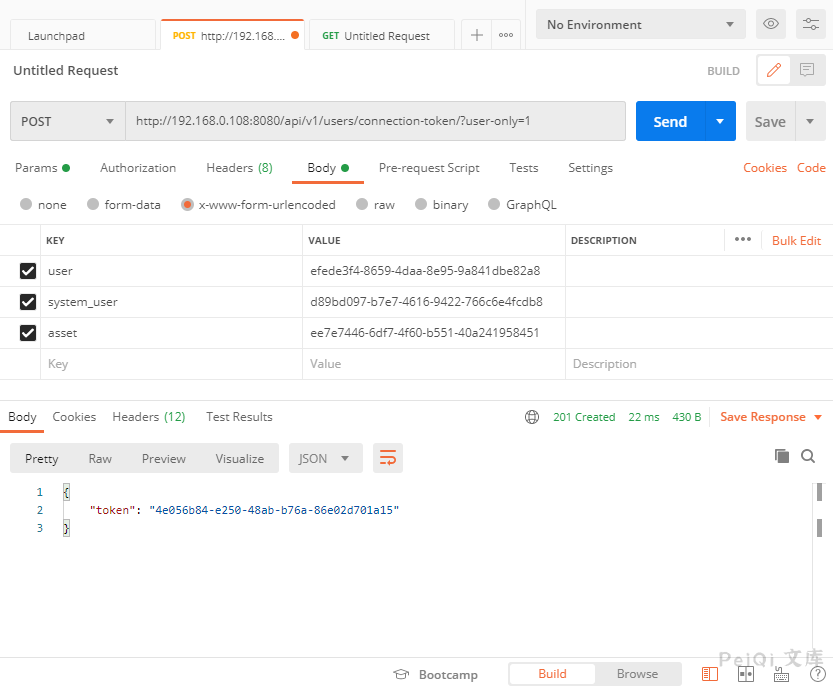This screenshot has width=833, height=689.
Task: Open the Bulk Edit link
Action: point(796,240)
